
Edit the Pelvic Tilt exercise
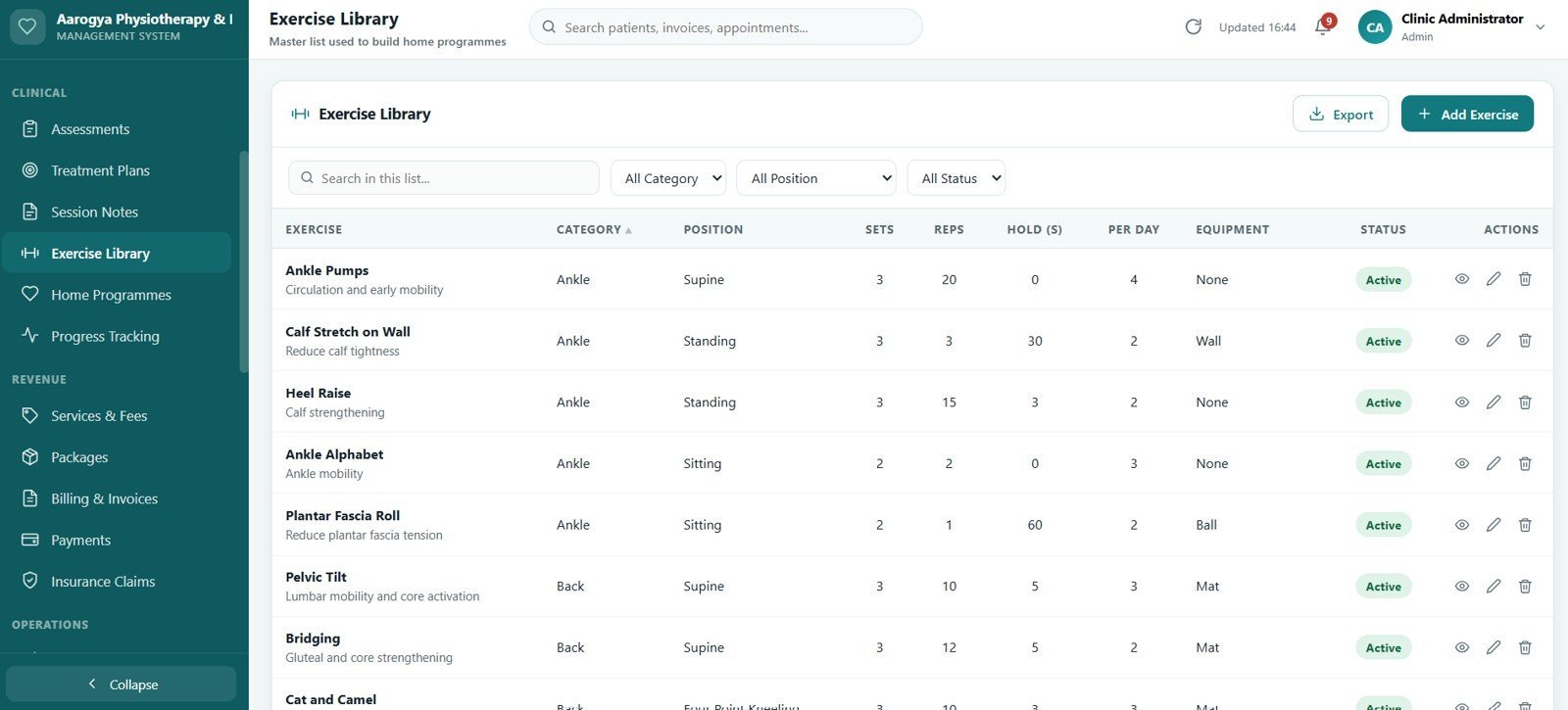tap(1494, 587)
